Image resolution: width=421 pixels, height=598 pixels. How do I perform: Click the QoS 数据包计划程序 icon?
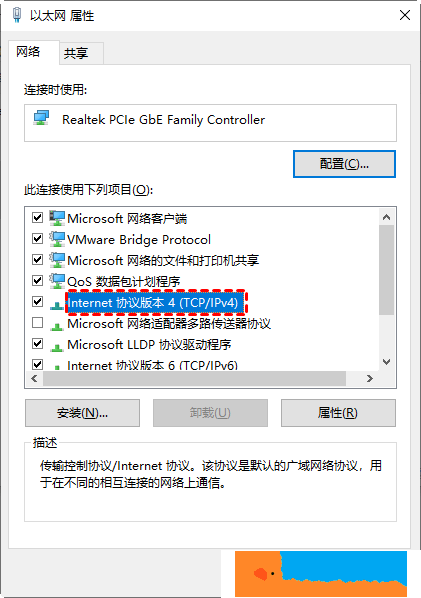[57, 281]
